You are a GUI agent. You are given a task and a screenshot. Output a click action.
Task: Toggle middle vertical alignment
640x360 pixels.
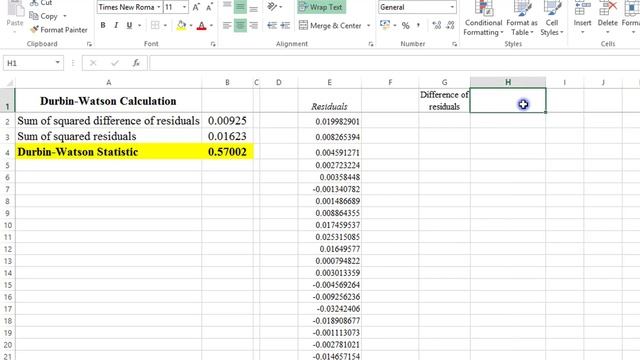coord(240,7)
